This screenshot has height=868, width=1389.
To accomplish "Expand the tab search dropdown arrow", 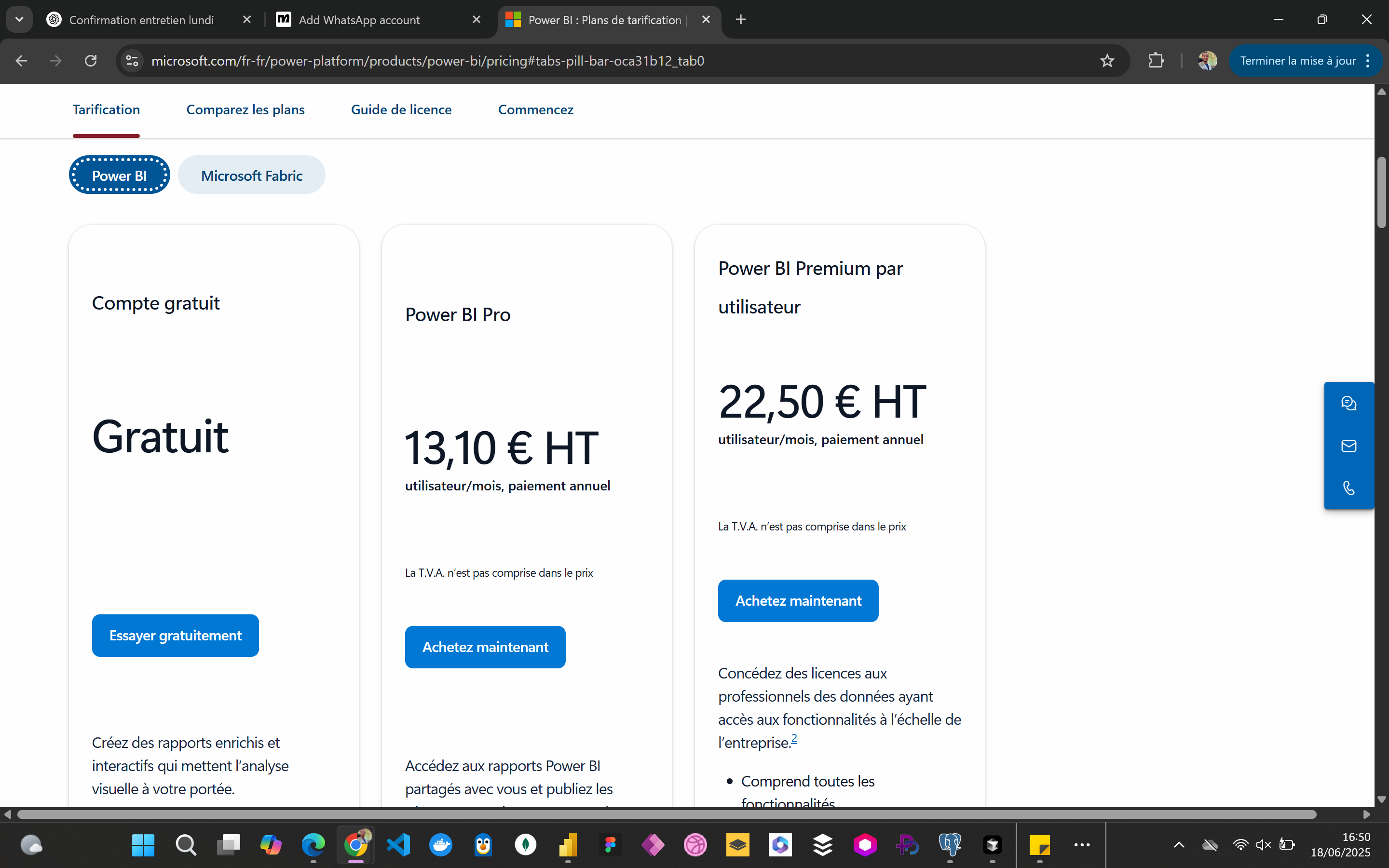I will pos(19,19).
